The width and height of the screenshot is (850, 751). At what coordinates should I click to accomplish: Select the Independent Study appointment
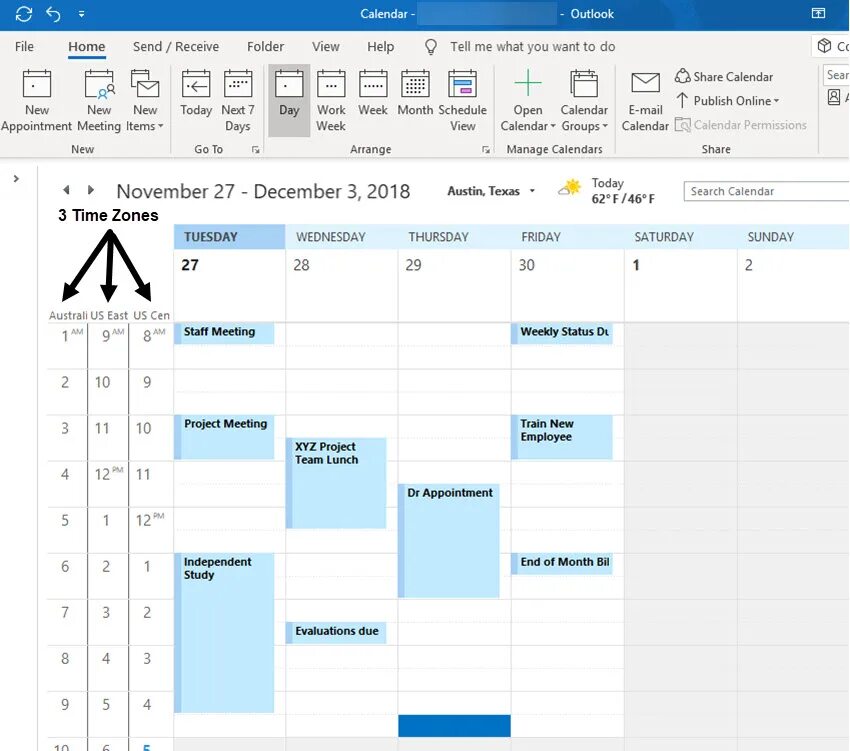pos(224,632)
